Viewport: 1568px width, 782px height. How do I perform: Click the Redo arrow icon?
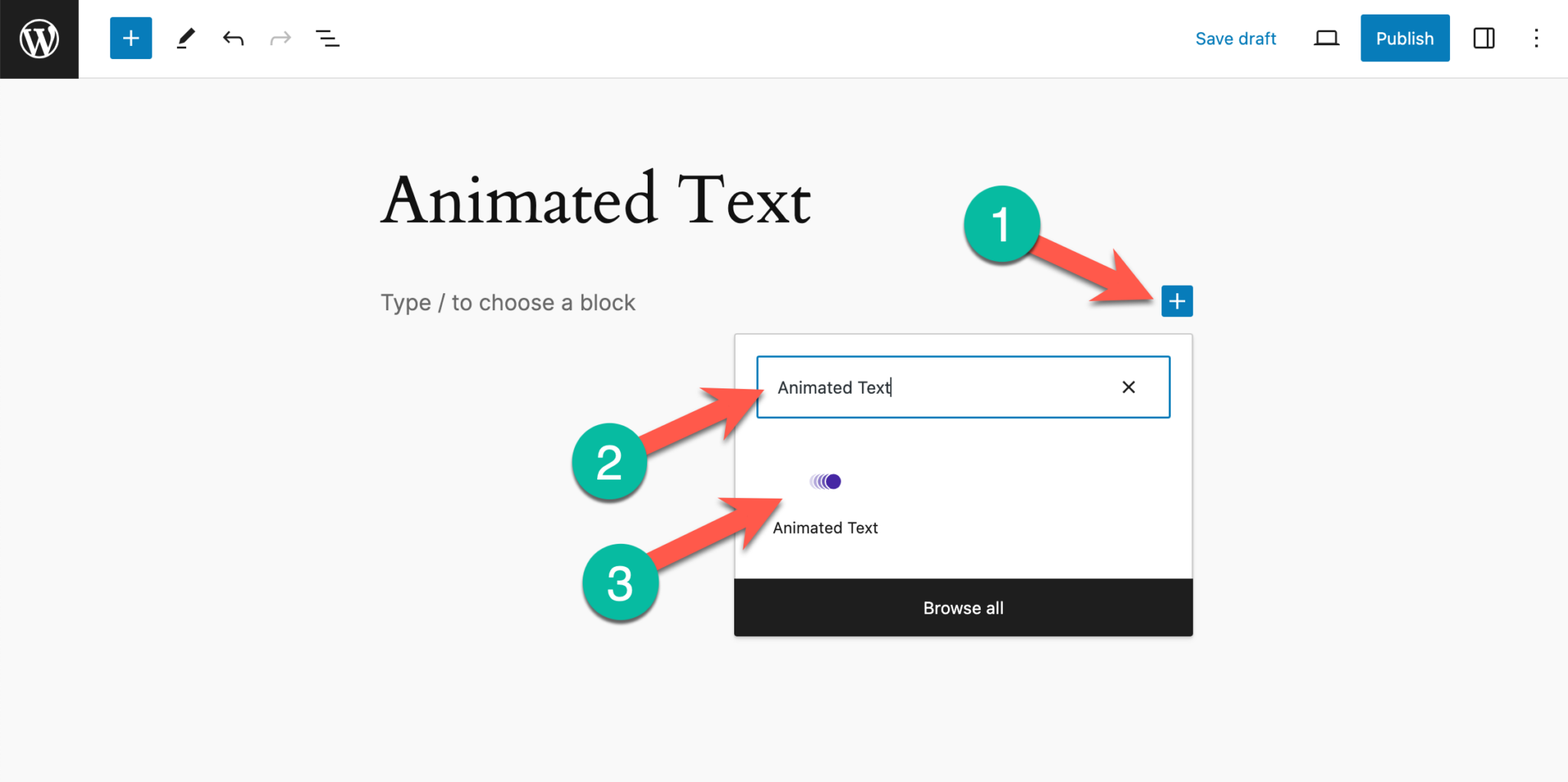[x=279, y=38]
